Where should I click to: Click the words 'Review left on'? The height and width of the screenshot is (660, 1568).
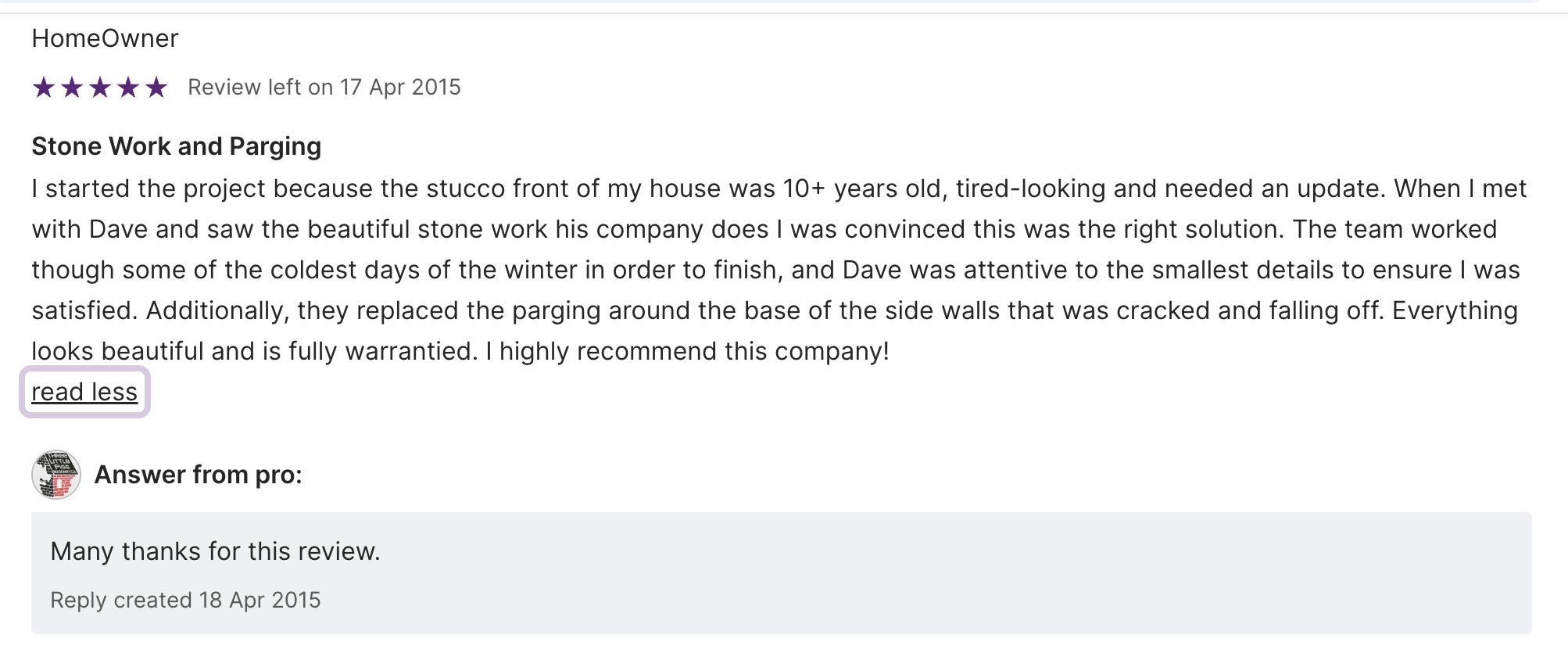tap(260, 88)
